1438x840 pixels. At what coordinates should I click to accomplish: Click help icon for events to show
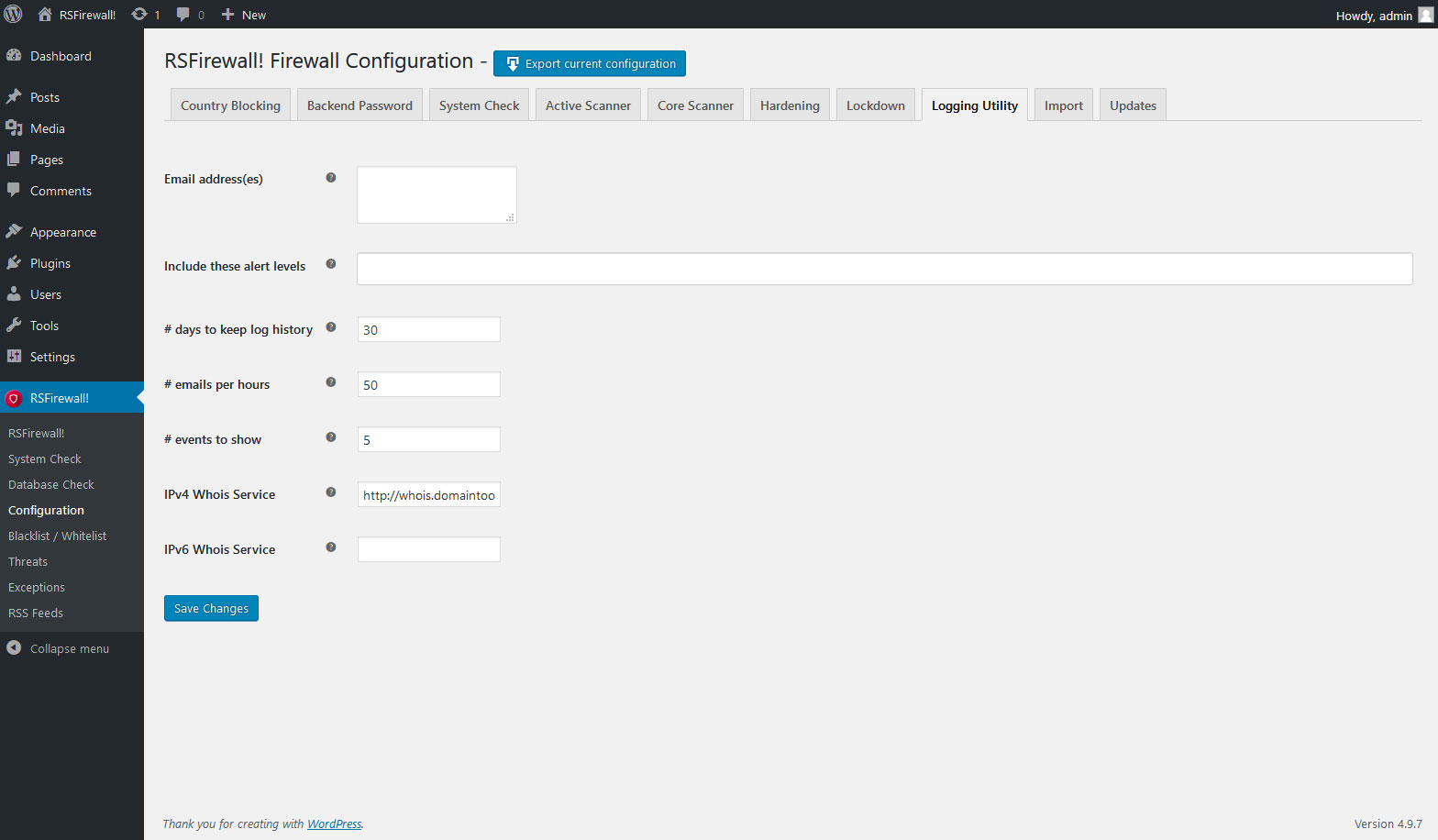[331, 437]
